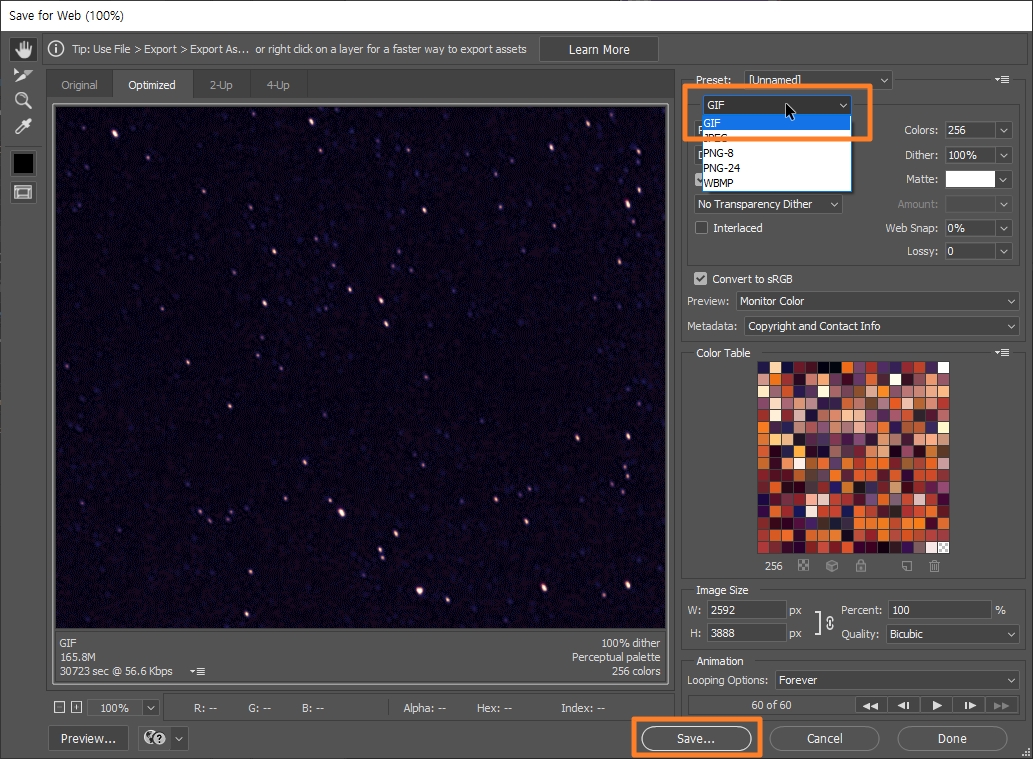The image size is (1033, 759).
Task: Open Looping Options Forever dropdown
Action: (897, 680)
